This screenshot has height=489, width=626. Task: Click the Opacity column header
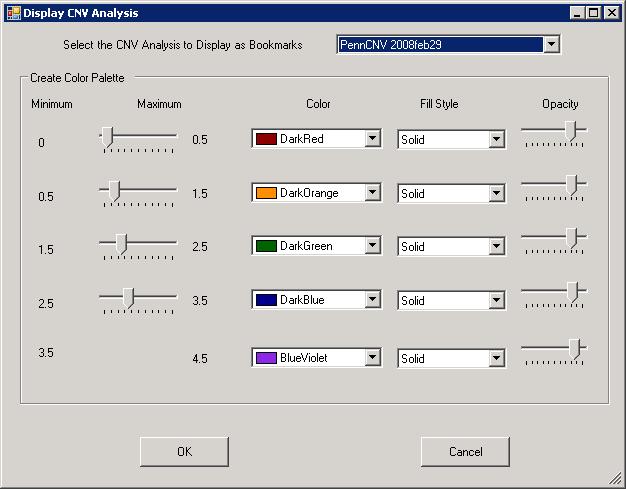click(x=560, y=104)
